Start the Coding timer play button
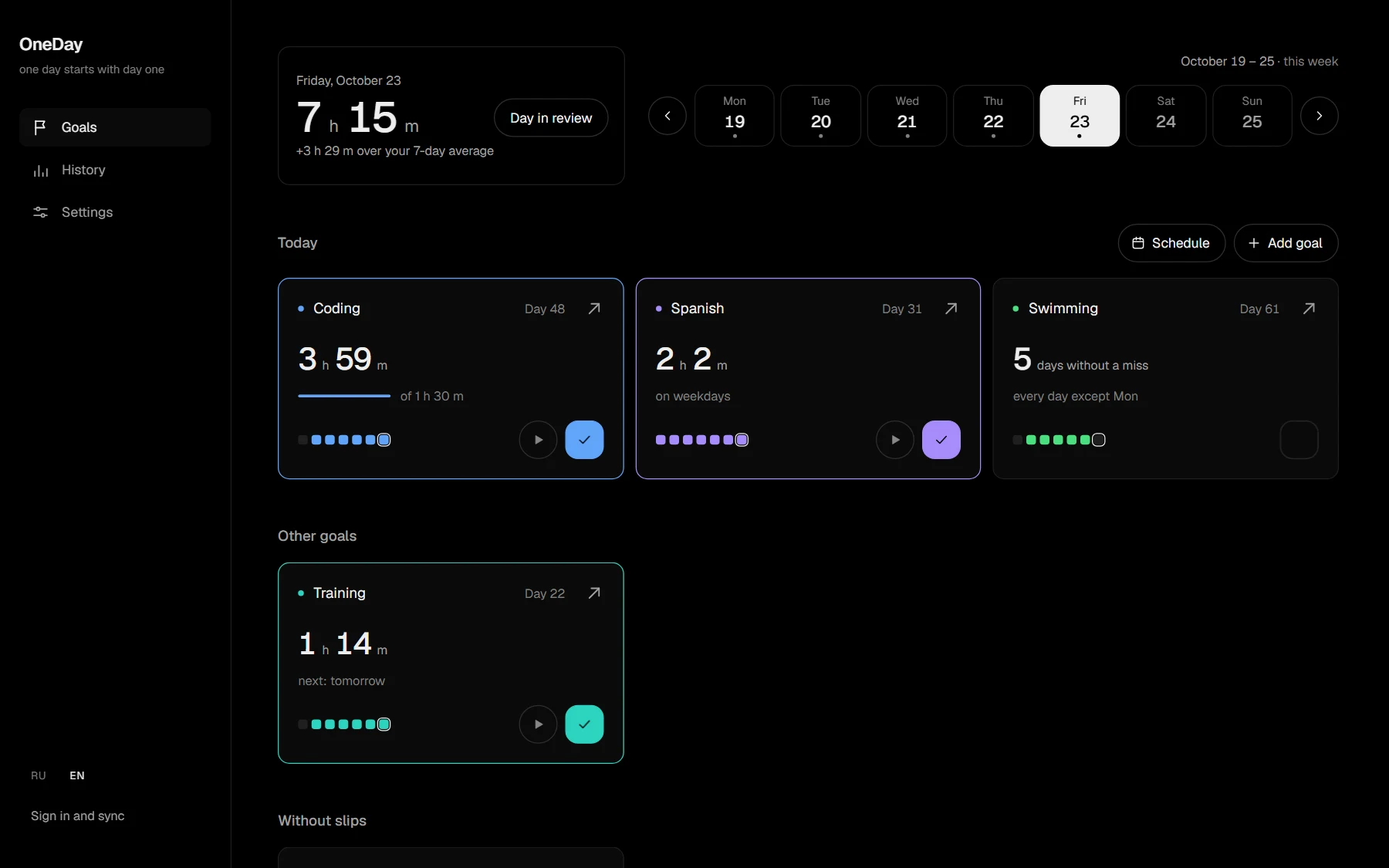The height and width of the screenshot is (868, 1389). coord(538,440)
